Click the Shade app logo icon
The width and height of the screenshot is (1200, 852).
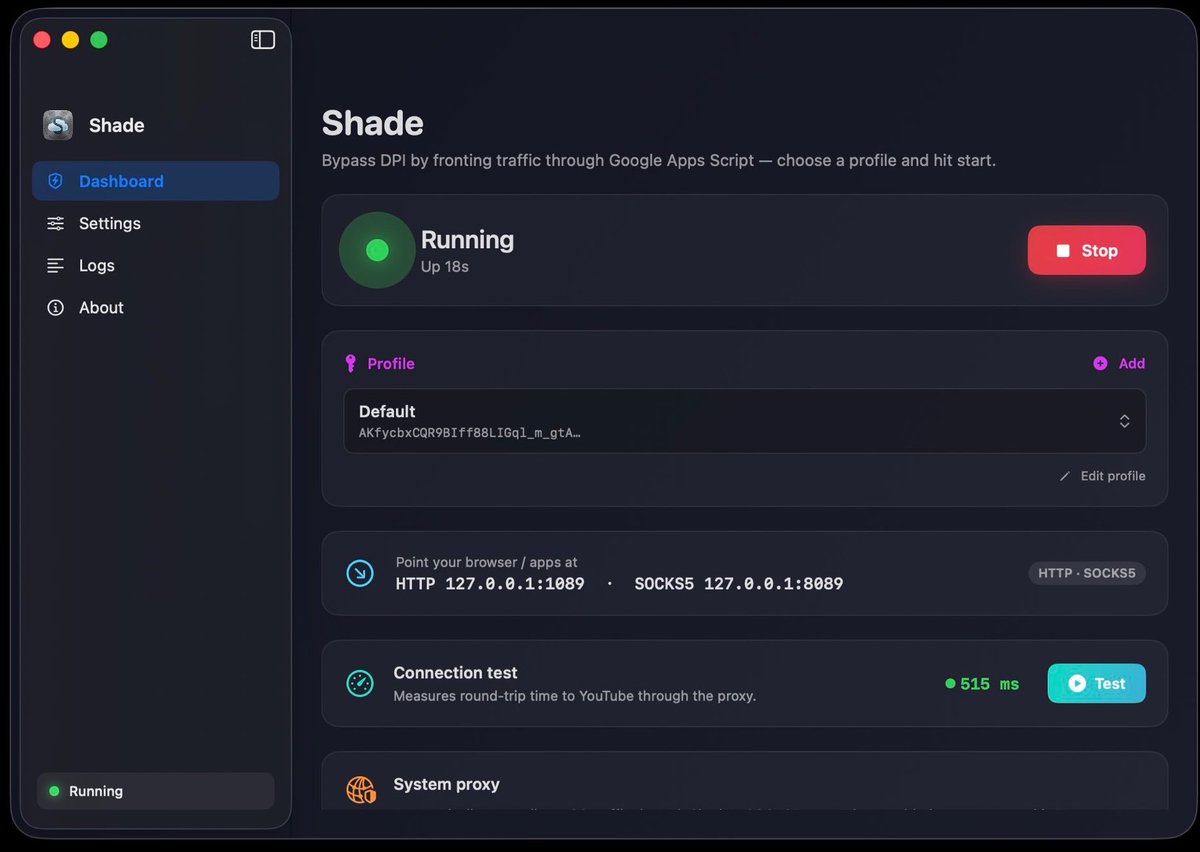[58, 125]
